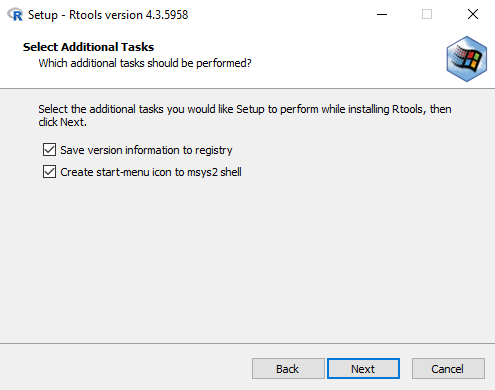Go to the previous page with Back
This screenshot has height=390, width=495.
click(x=288, y=369)
